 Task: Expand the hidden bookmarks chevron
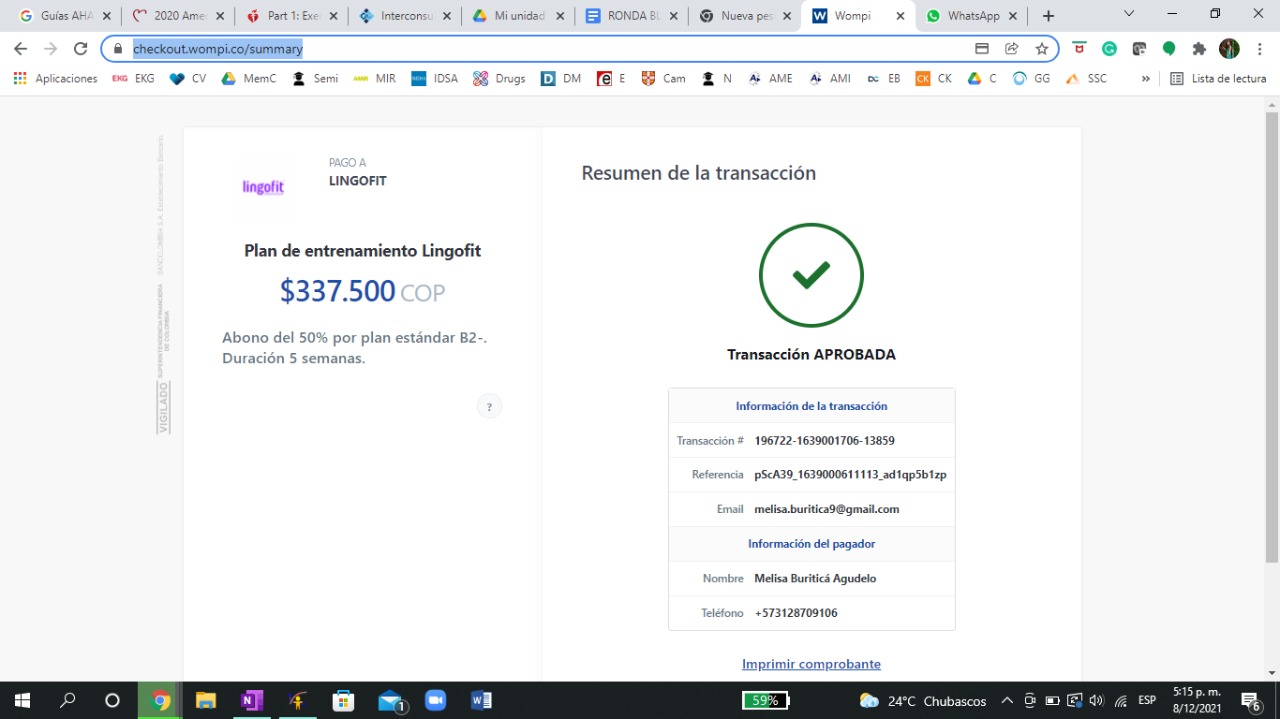1146,78
